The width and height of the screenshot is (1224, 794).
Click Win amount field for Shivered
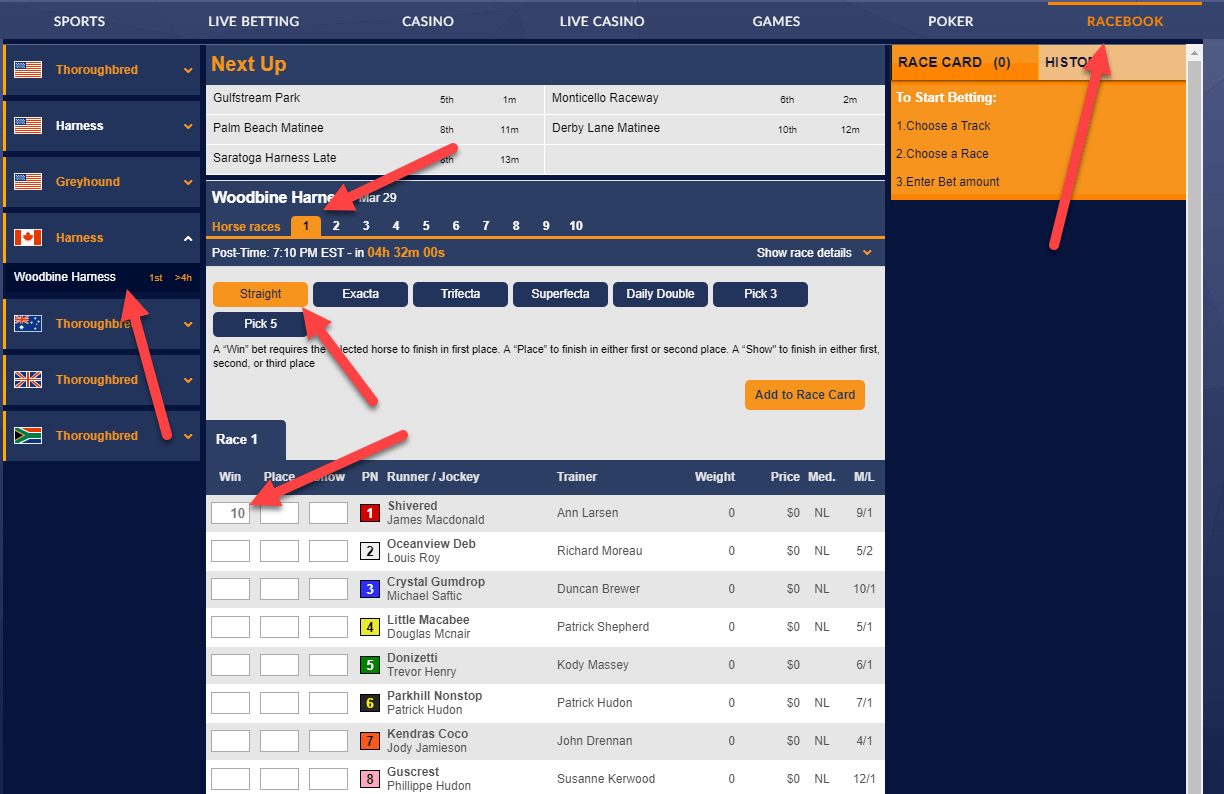[230, 513]
